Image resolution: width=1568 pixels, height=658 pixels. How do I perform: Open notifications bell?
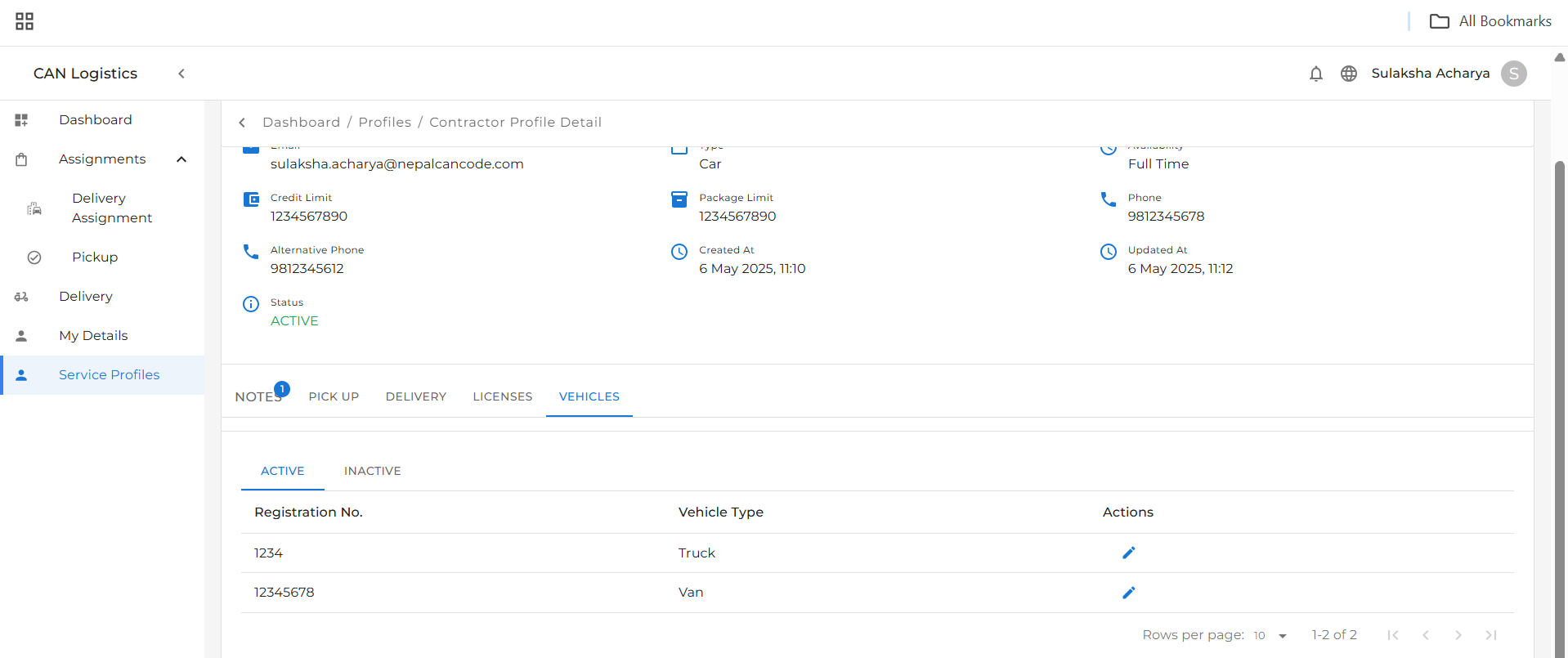[x=1315, y=74]
